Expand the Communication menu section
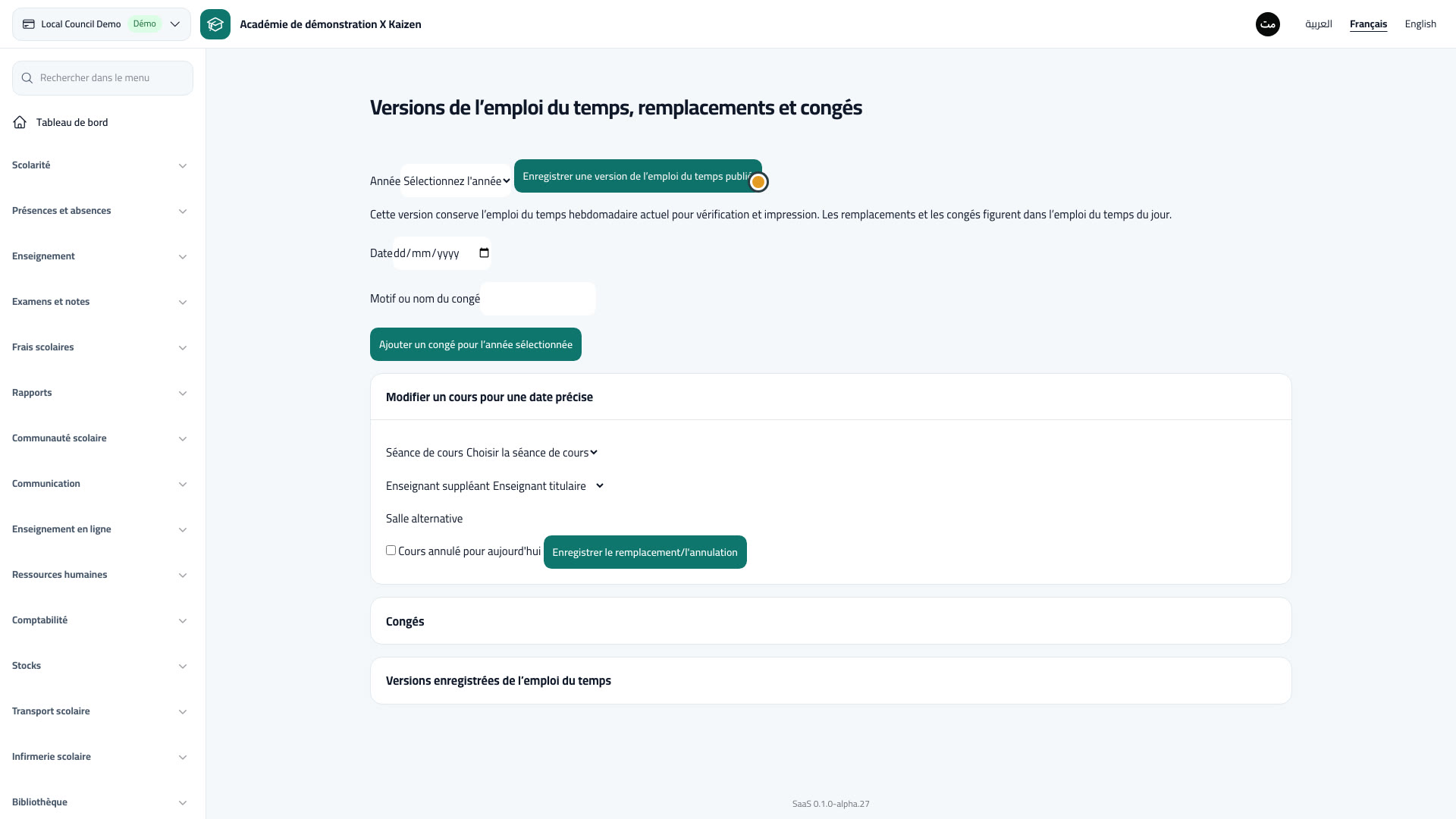Viewport: 1456px width, 819px height. 99,484
